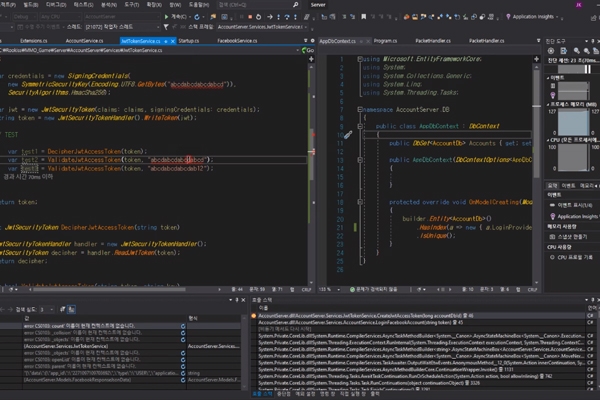Click the Step Out debug icon
Image resolution: width=600 pixels, height=400 pixels.
[x=295, y=17]
